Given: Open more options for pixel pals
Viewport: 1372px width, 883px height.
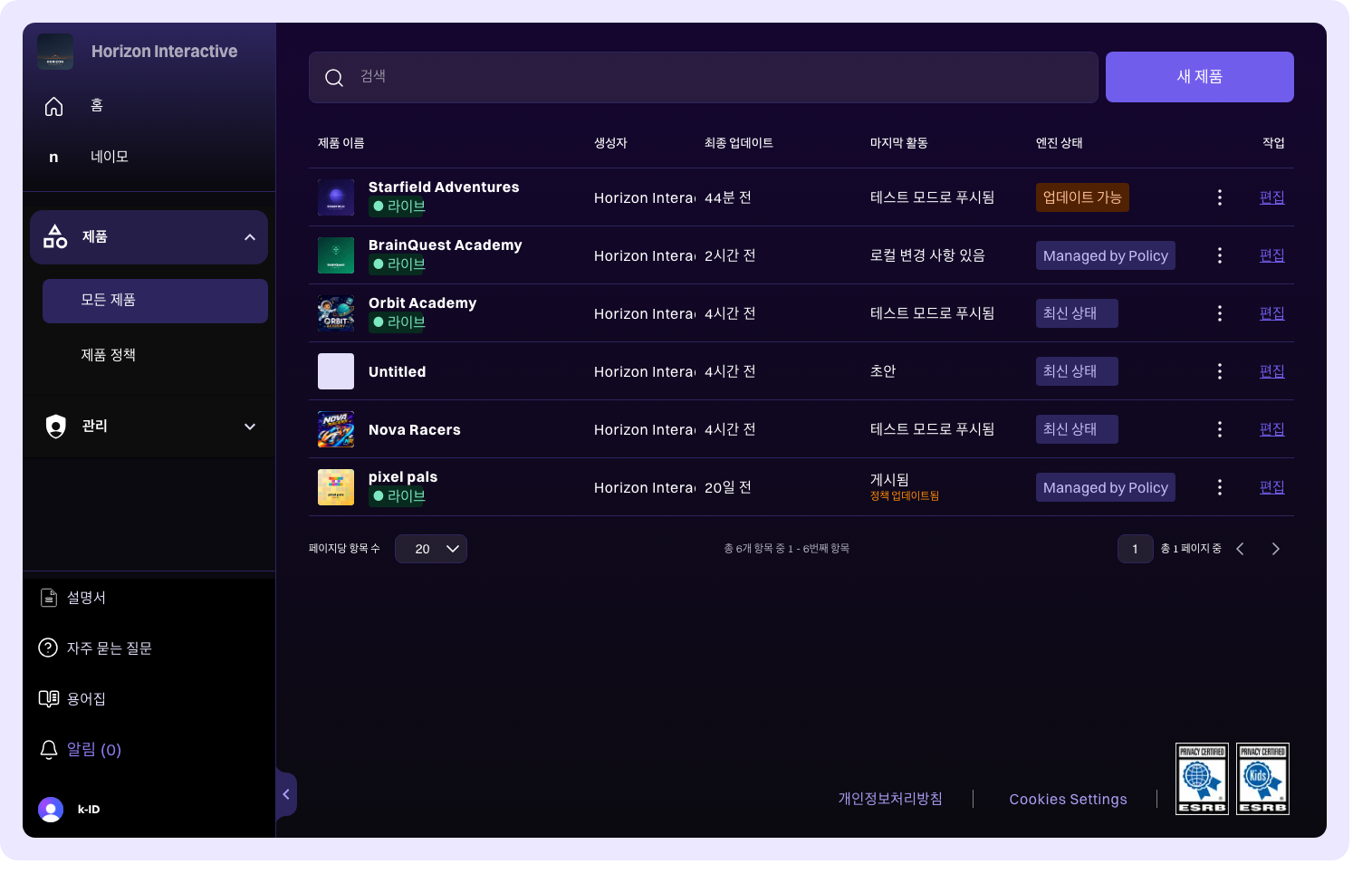Looking at the screenshot, I should (1220, 487).
